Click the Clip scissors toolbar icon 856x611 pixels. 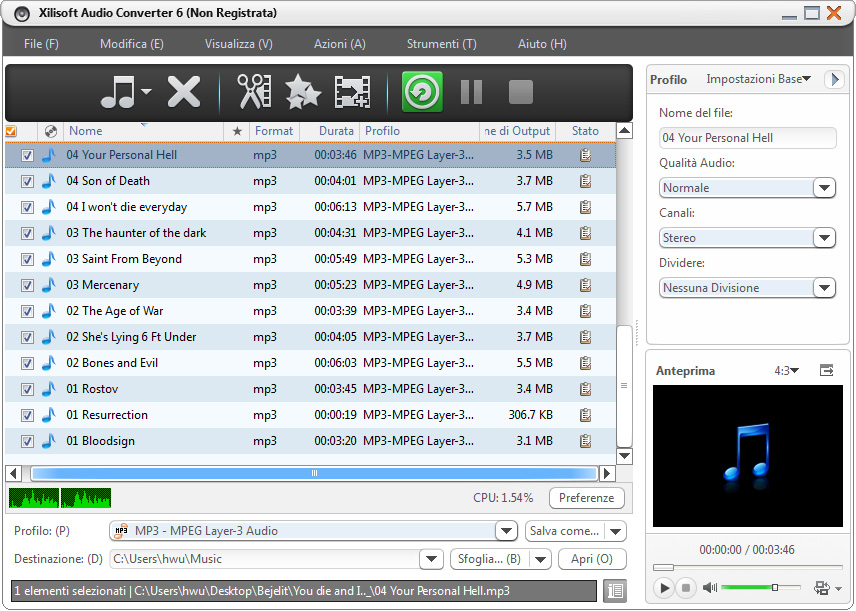(253, 92)
